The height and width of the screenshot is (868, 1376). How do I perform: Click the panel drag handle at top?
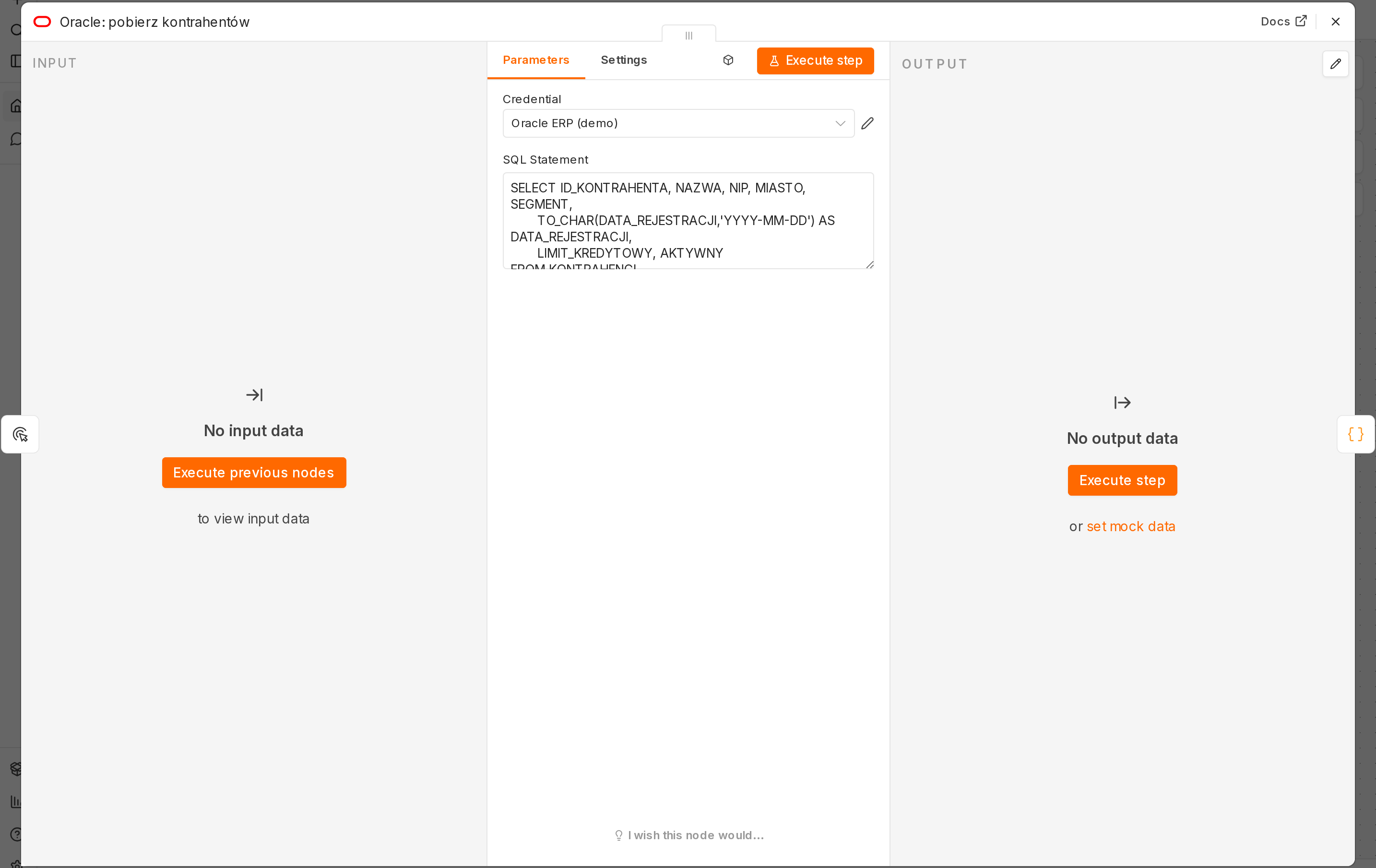pos(688,36)
